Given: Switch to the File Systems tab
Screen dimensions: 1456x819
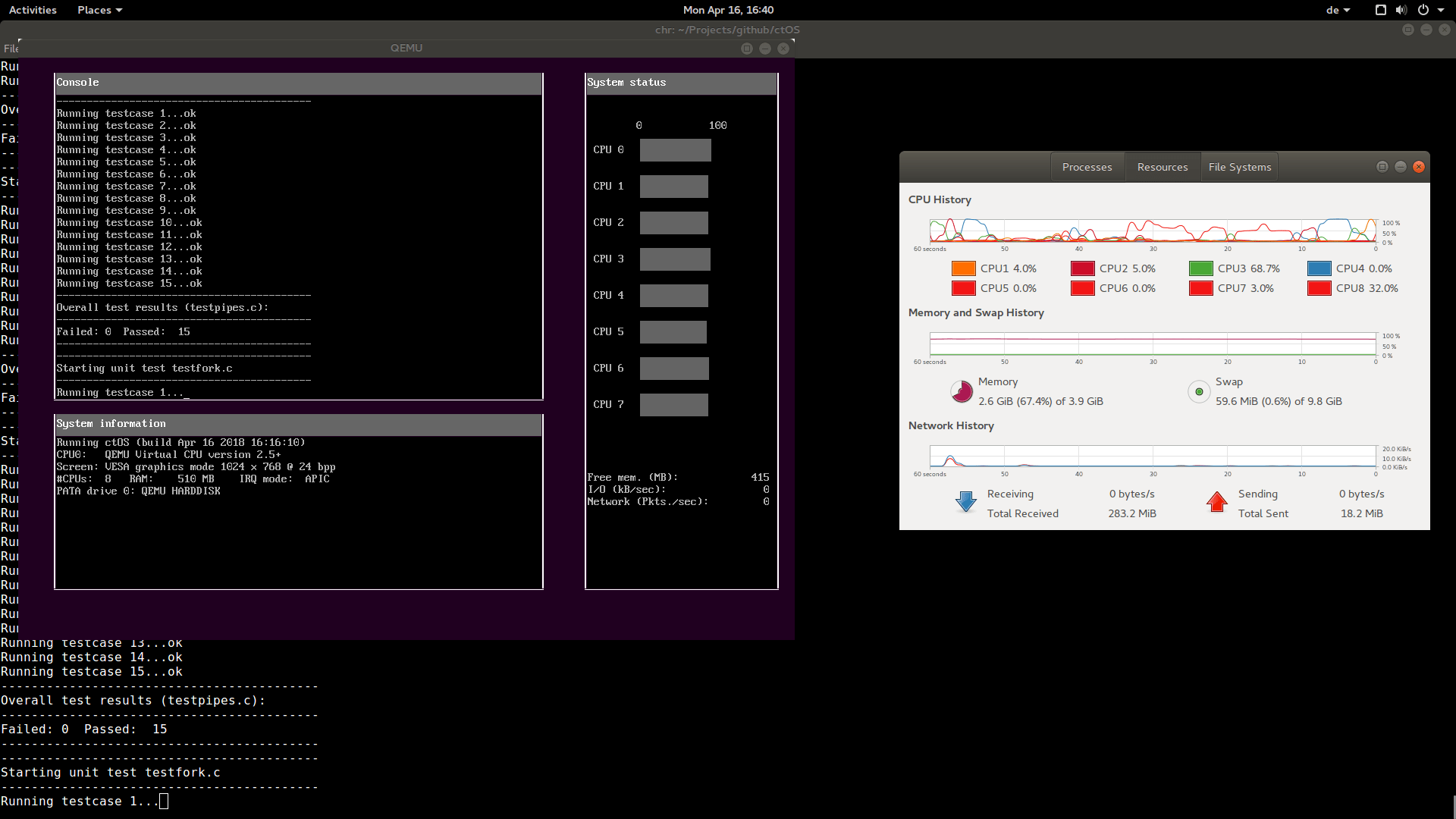Looking at the screenshot, I should (x=1239, y=166).
